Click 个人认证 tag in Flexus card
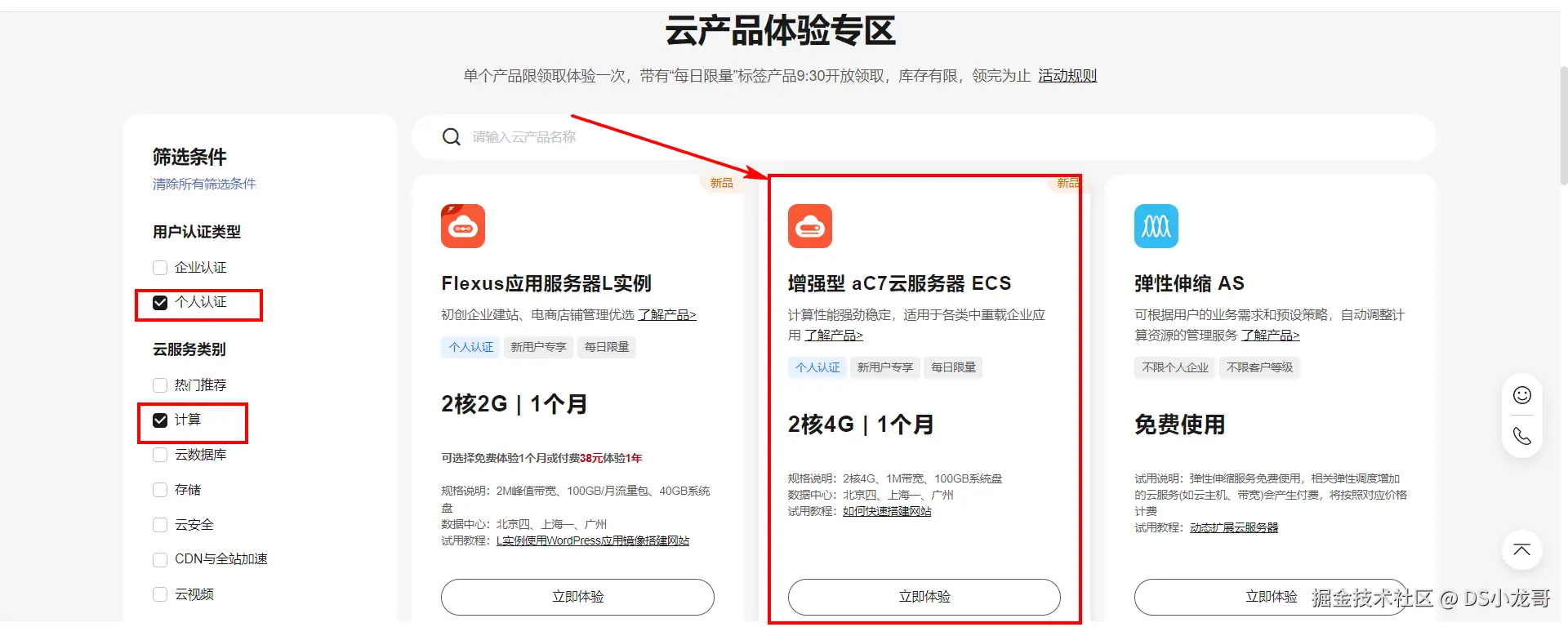1568x627 pixels. pyautogui.click(x=470, y=347)
